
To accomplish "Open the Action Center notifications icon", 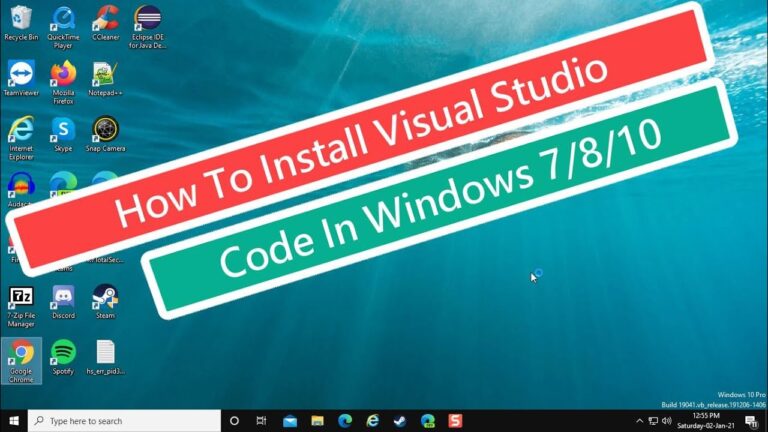I will tap(751, 421).
